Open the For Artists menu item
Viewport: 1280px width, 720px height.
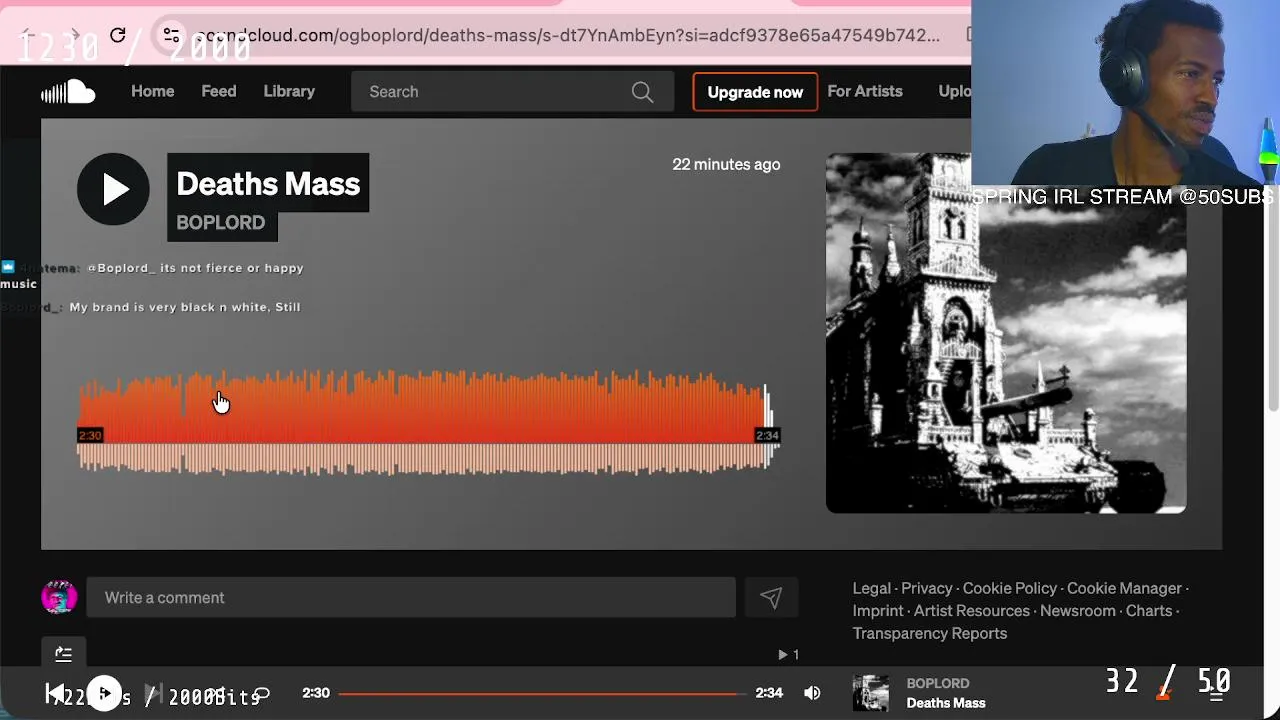click(x=865, y=91)
